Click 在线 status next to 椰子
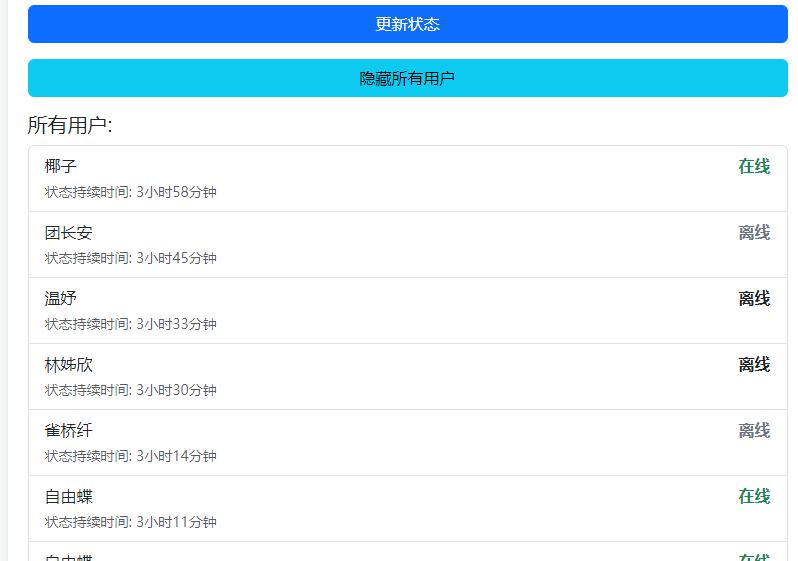This screenshot has height=561, width=798. 754,166
